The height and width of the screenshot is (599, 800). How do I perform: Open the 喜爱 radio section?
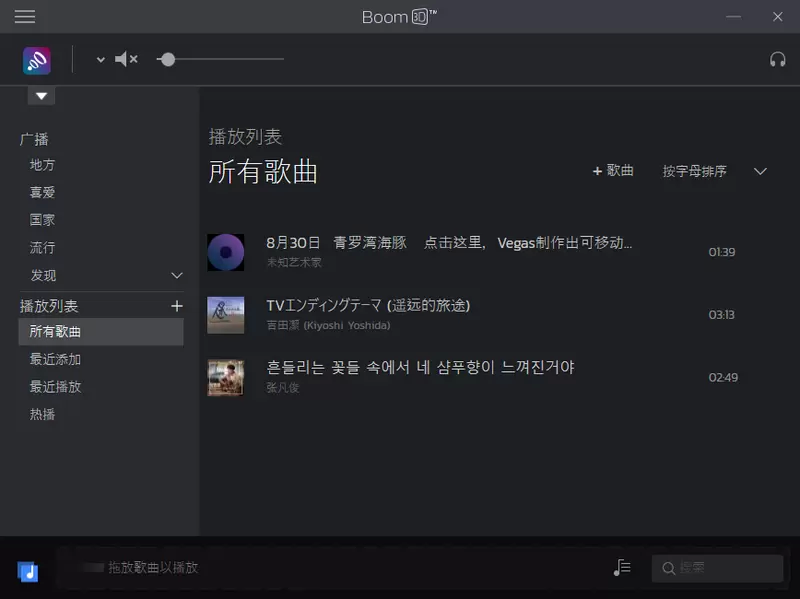tap(42, 192)
